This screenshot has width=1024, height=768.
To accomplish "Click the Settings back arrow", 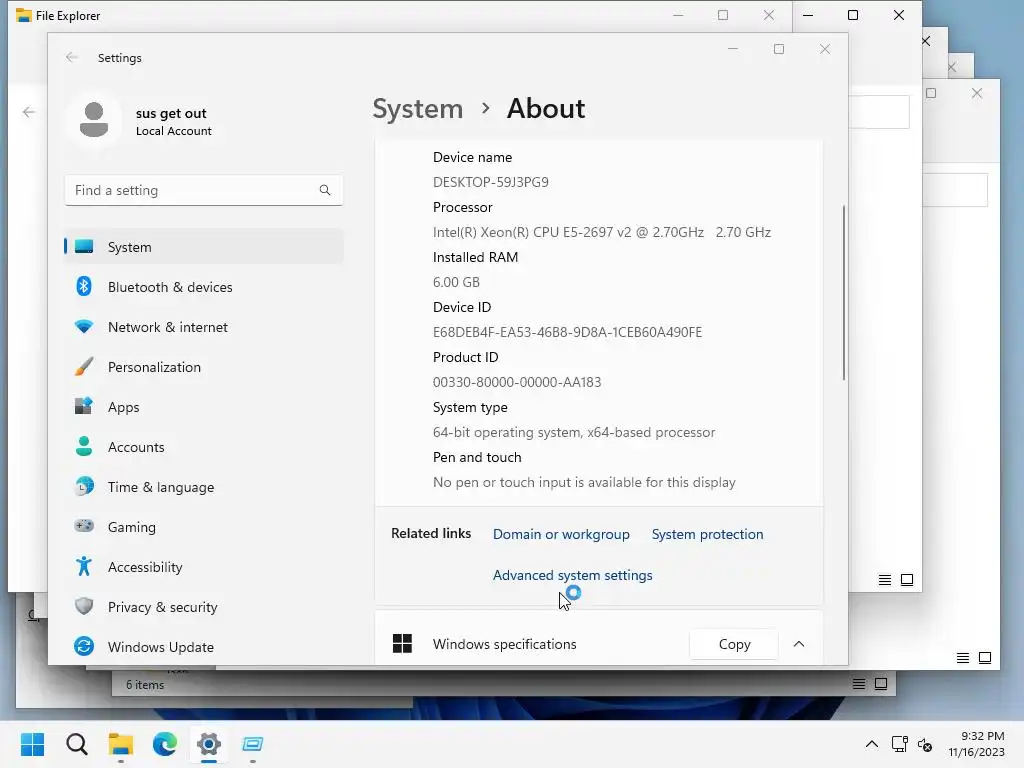I will pyautogui.click(x=72, y=57).
